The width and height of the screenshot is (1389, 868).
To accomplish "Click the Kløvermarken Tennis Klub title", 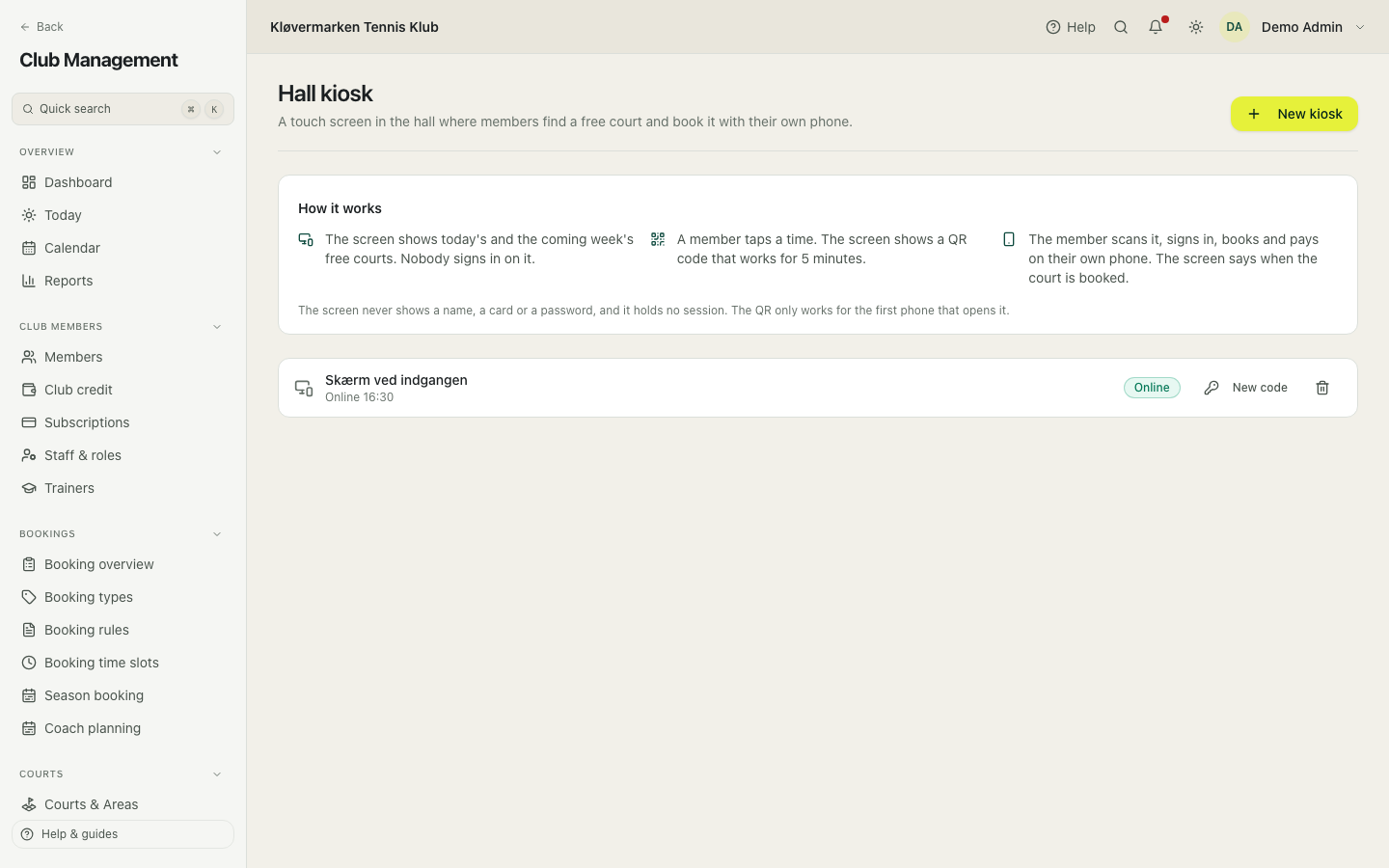I will click(354, 27).
